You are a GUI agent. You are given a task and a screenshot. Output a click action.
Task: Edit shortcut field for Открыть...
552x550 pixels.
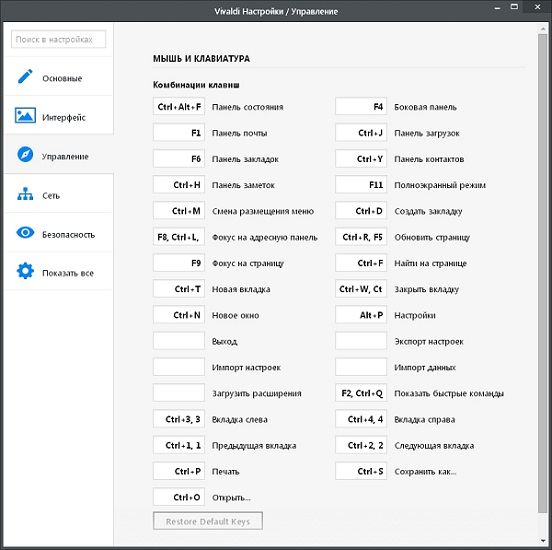179,497
